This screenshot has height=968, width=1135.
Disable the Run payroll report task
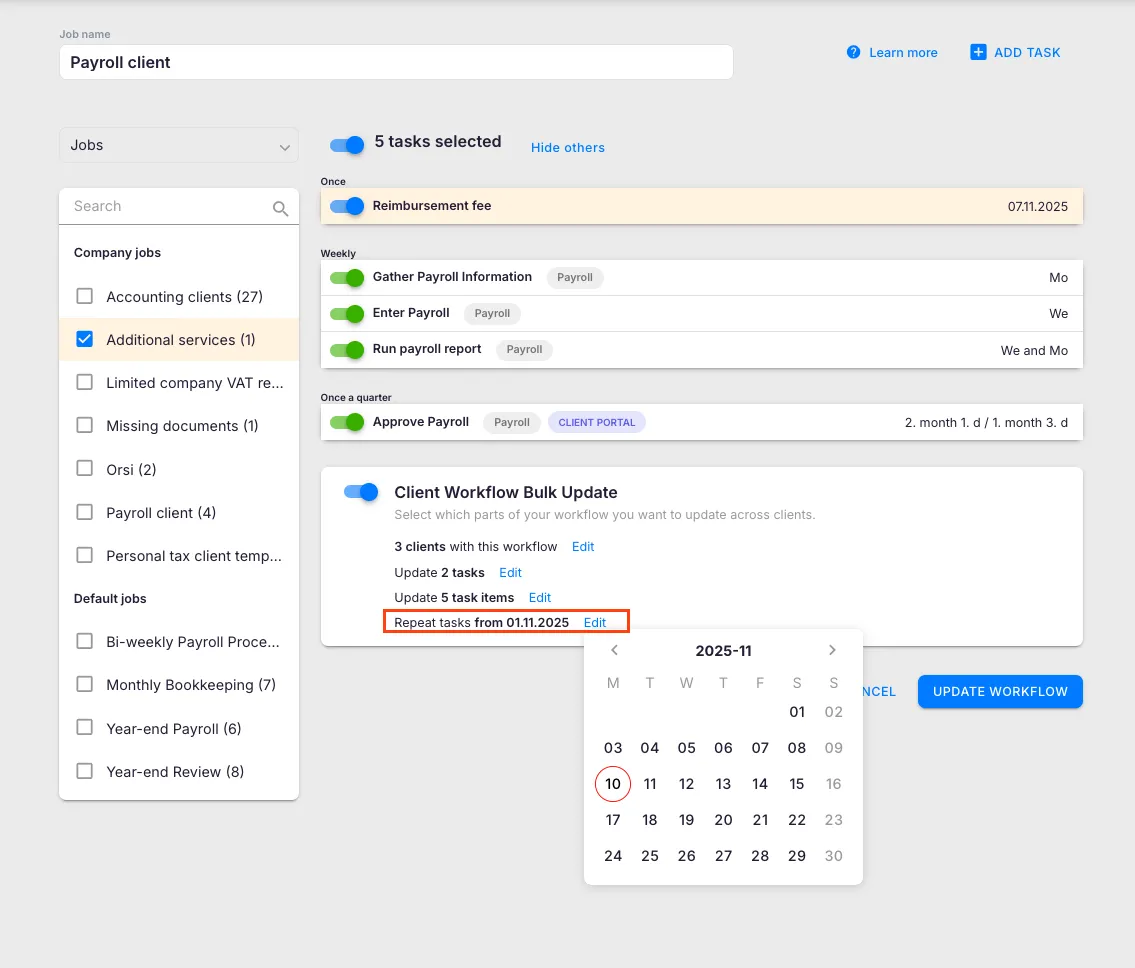[347, 350]
